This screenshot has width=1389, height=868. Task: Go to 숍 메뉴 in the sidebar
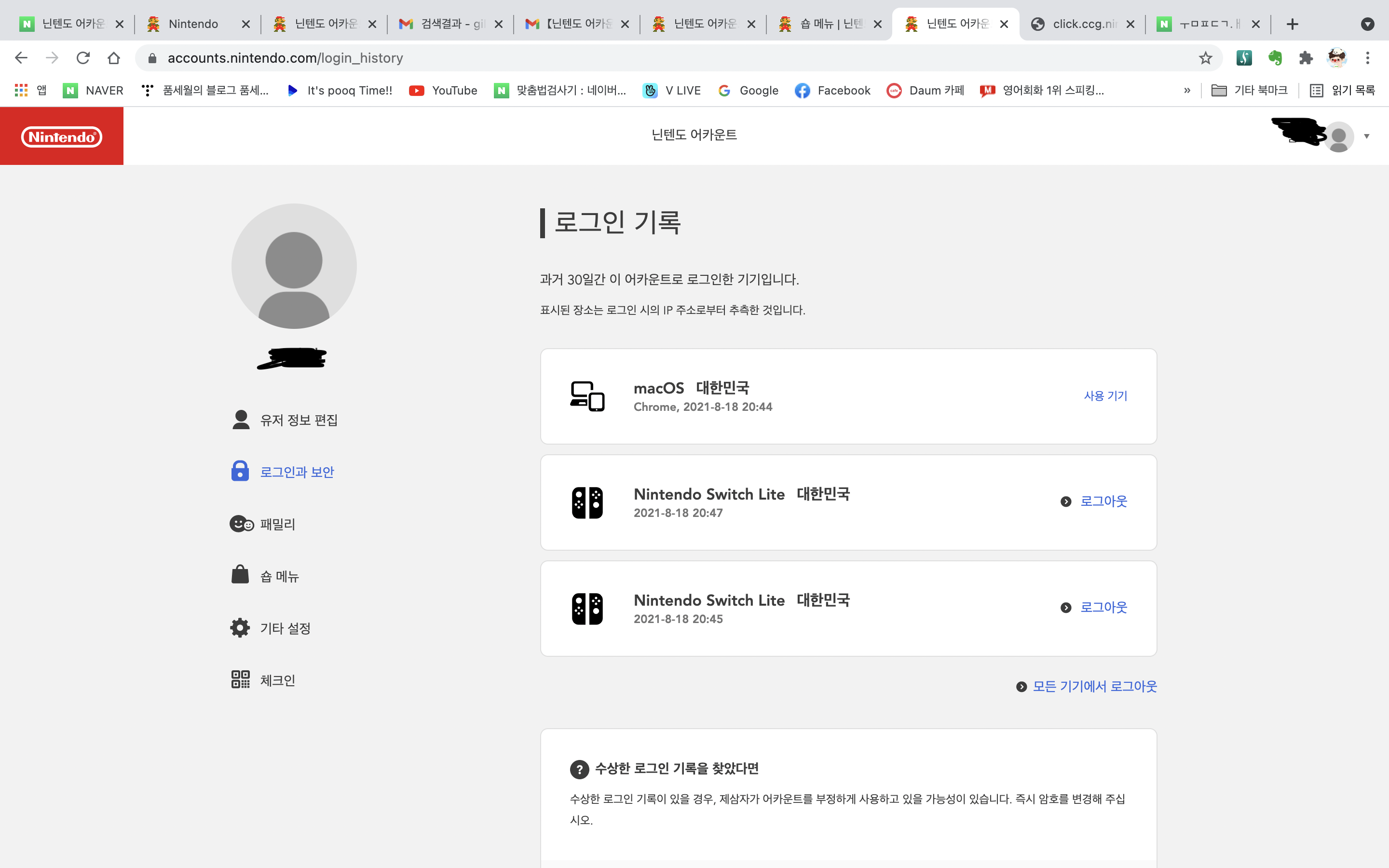point(279,576)
